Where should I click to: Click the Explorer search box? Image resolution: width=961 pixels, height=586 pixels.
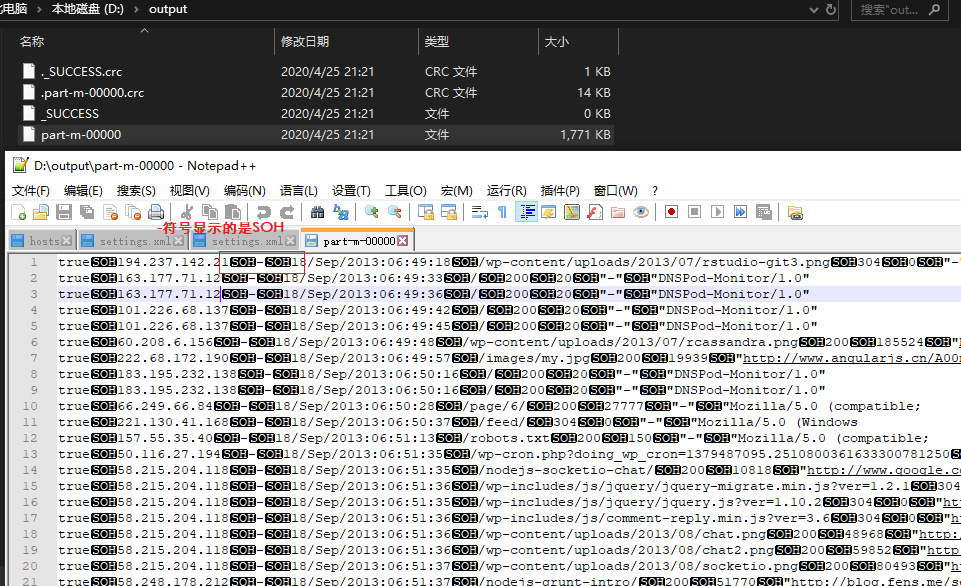[x=901, y=9]
